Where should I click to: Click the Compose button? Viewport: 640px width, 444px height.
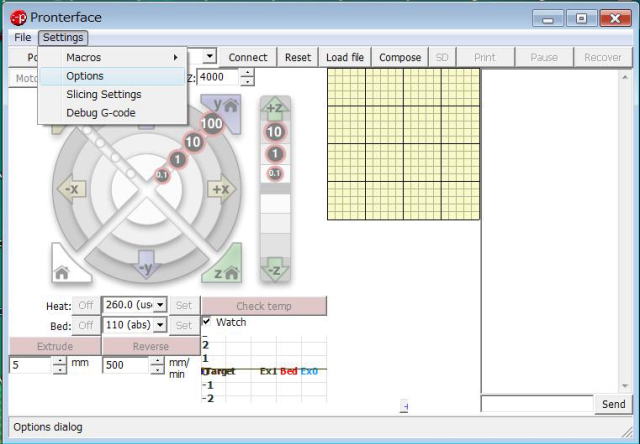click(x=400, y=58)
